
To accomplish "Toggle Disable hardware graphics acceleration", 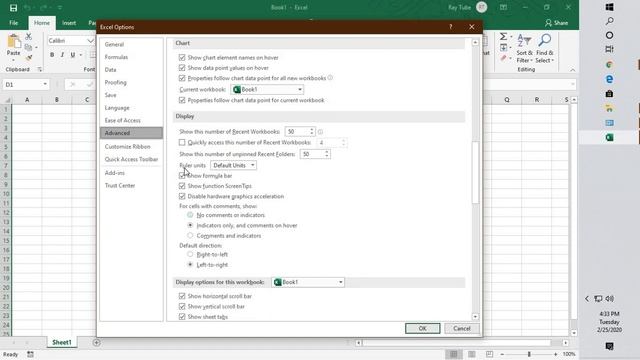I will coord(182,196).
